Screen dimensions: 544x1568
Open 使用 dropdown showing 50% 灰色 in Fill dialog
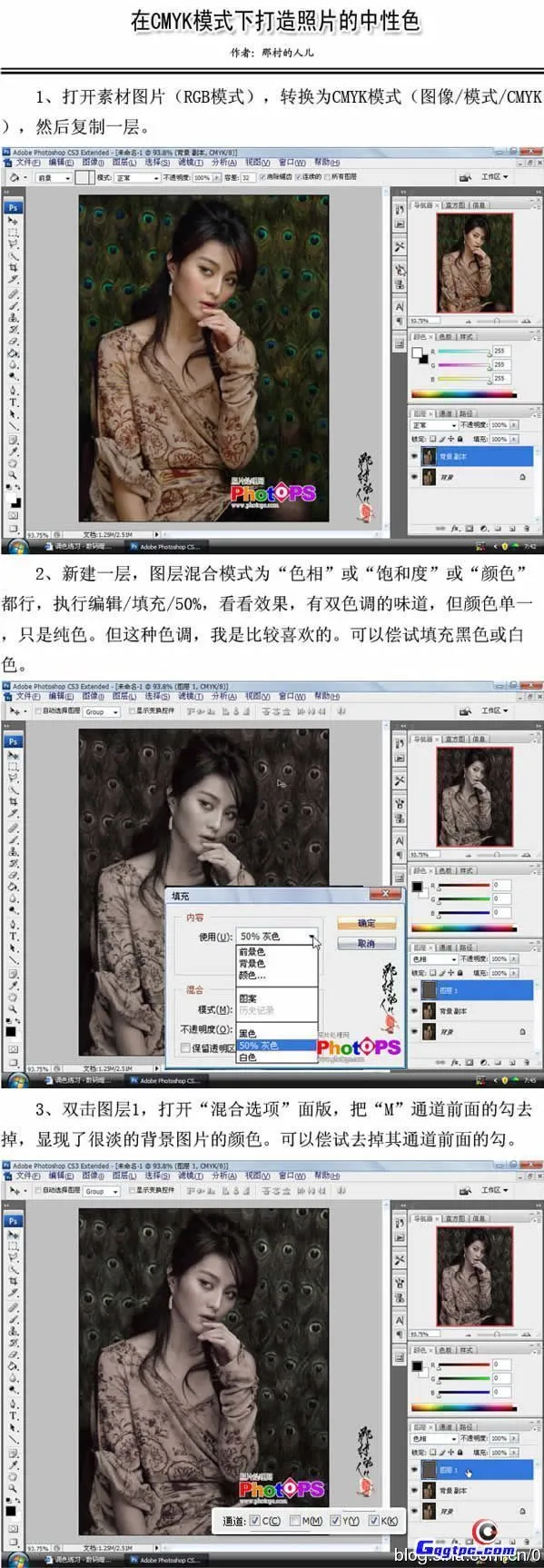pos(276,936)
